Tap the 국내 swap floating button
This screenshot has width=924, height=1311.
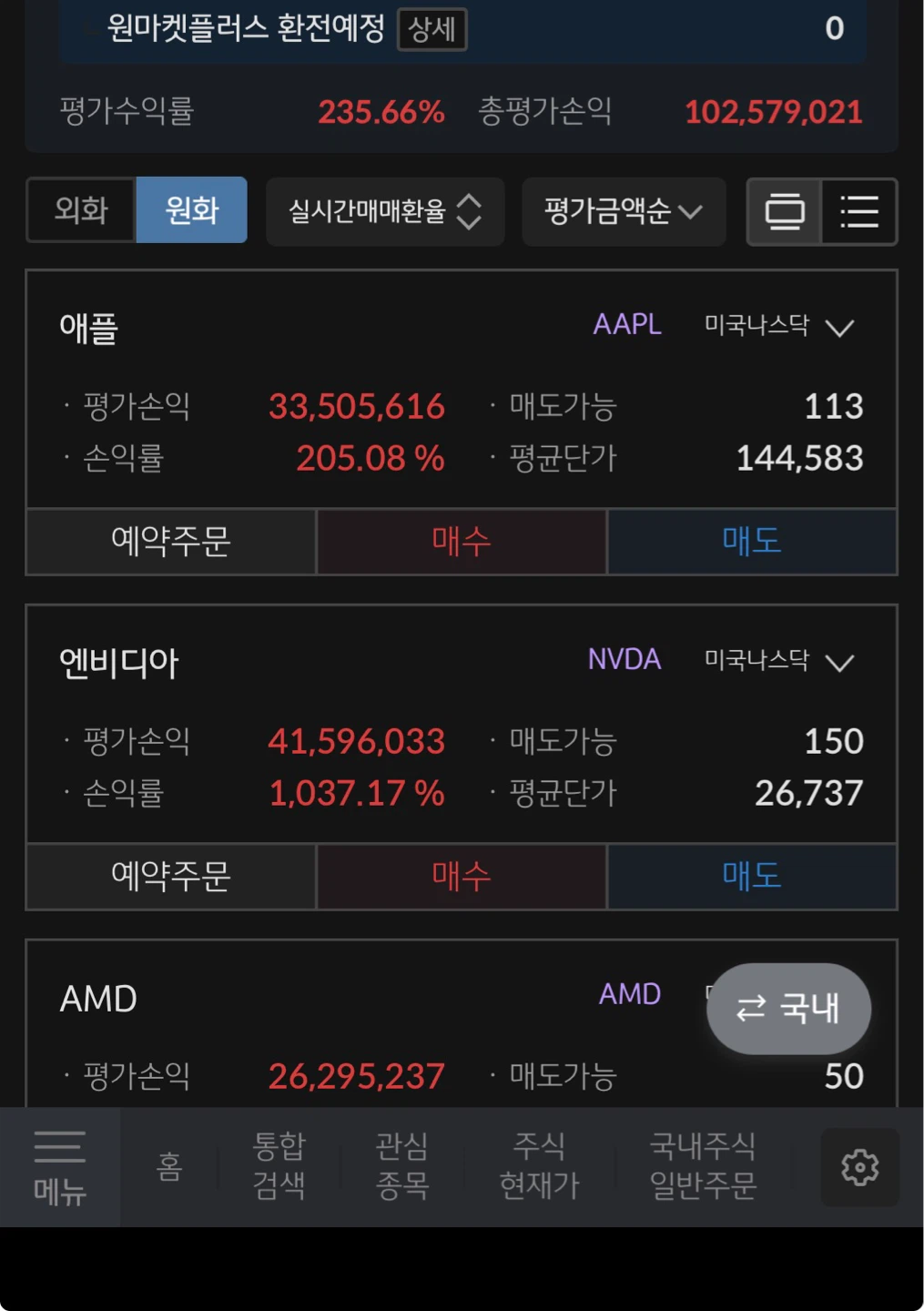(x=788, y=1009)
